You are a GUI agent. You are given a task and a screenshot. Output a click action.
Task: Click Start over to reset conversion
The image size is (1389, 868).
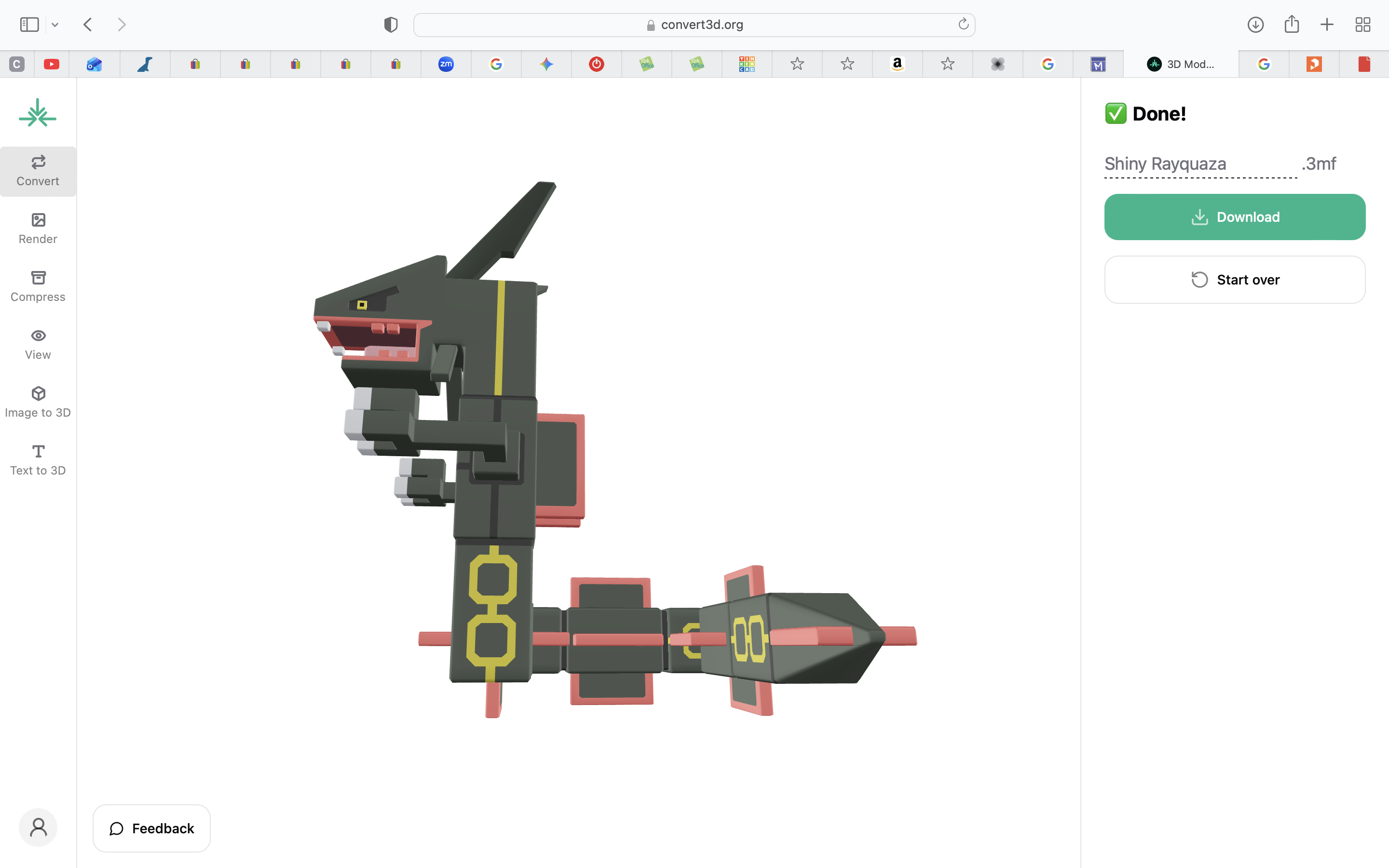click(1235, 280)
